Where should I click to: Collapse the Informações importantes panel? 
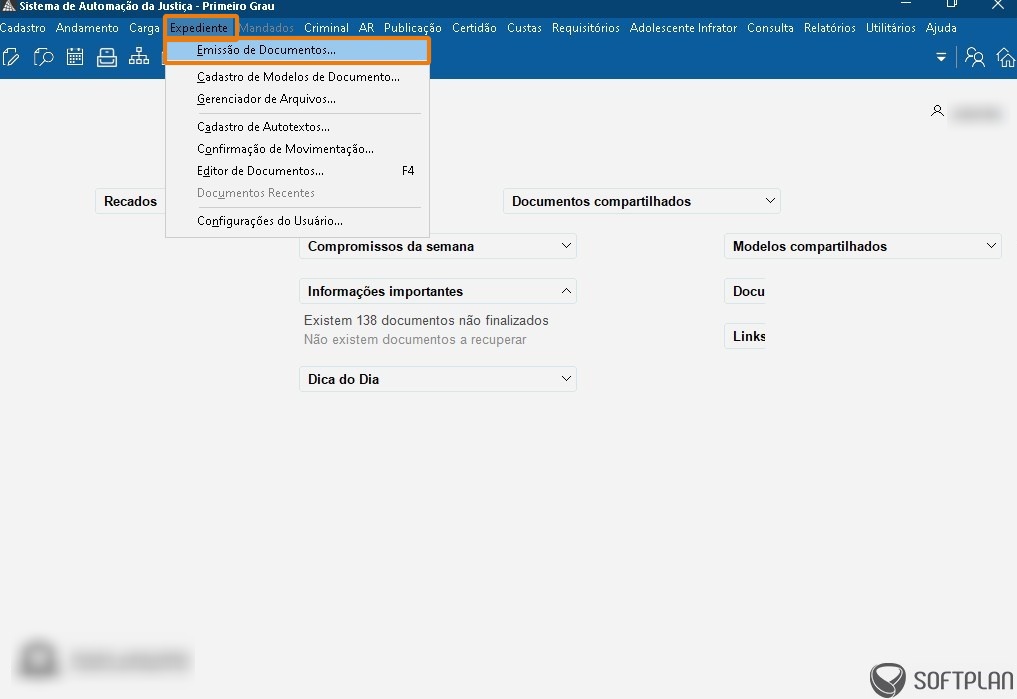coord(566,291)
